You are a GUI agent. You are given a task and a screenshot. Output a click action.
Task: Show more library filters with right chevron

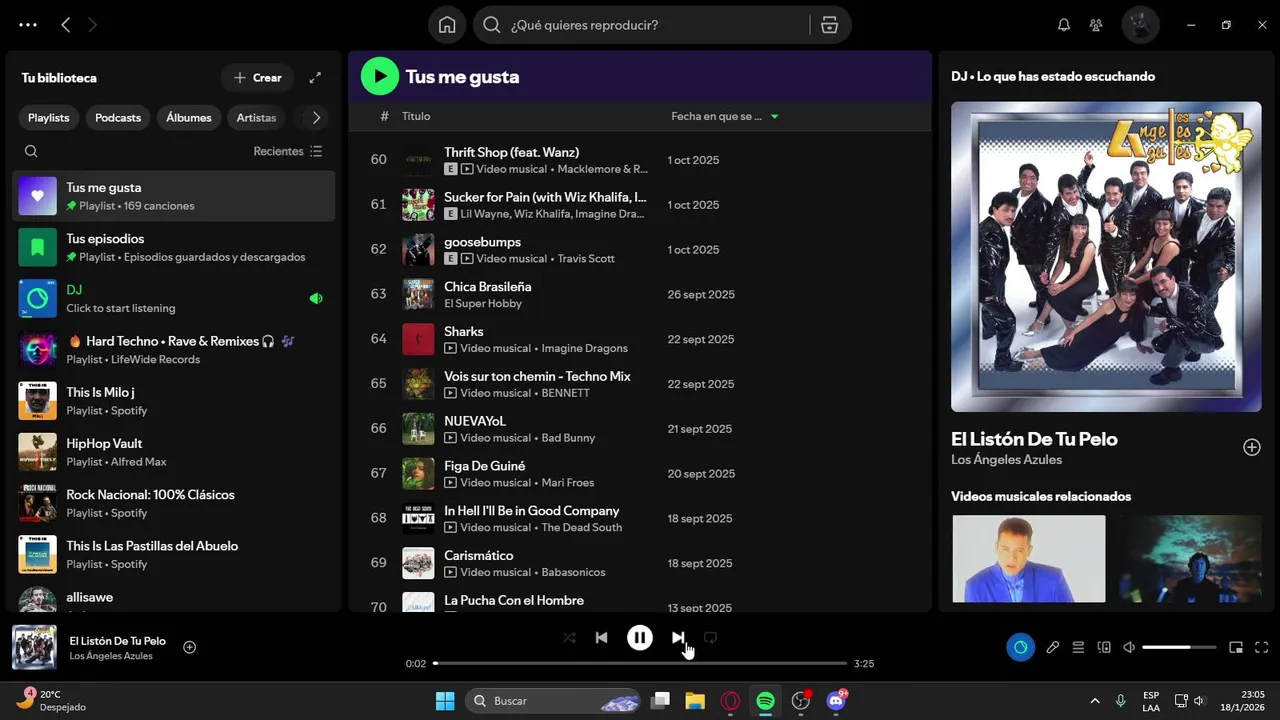point(316,117)
